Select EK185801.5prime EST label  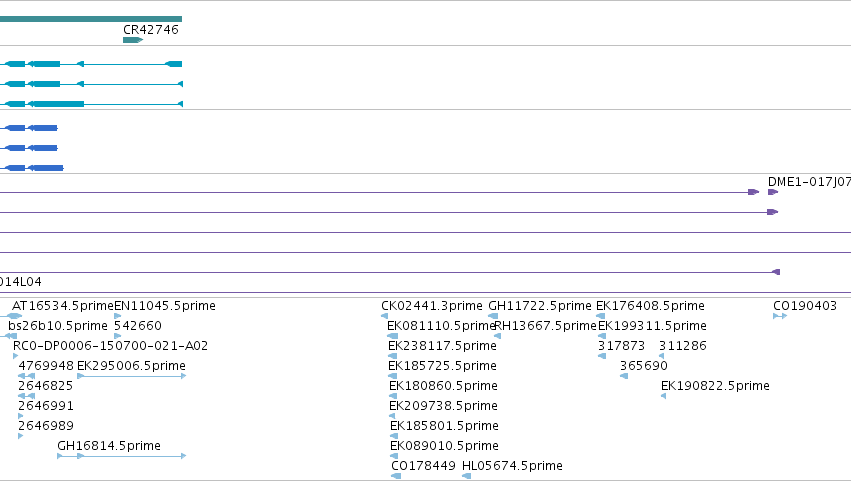tap(444, 426)
